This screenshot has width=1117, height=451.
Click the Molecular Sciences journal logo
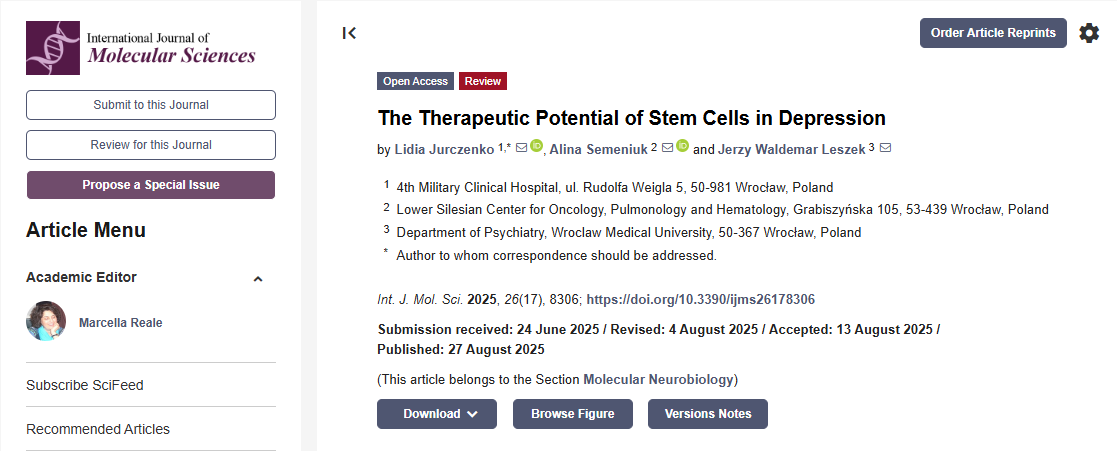pos(141,47)
